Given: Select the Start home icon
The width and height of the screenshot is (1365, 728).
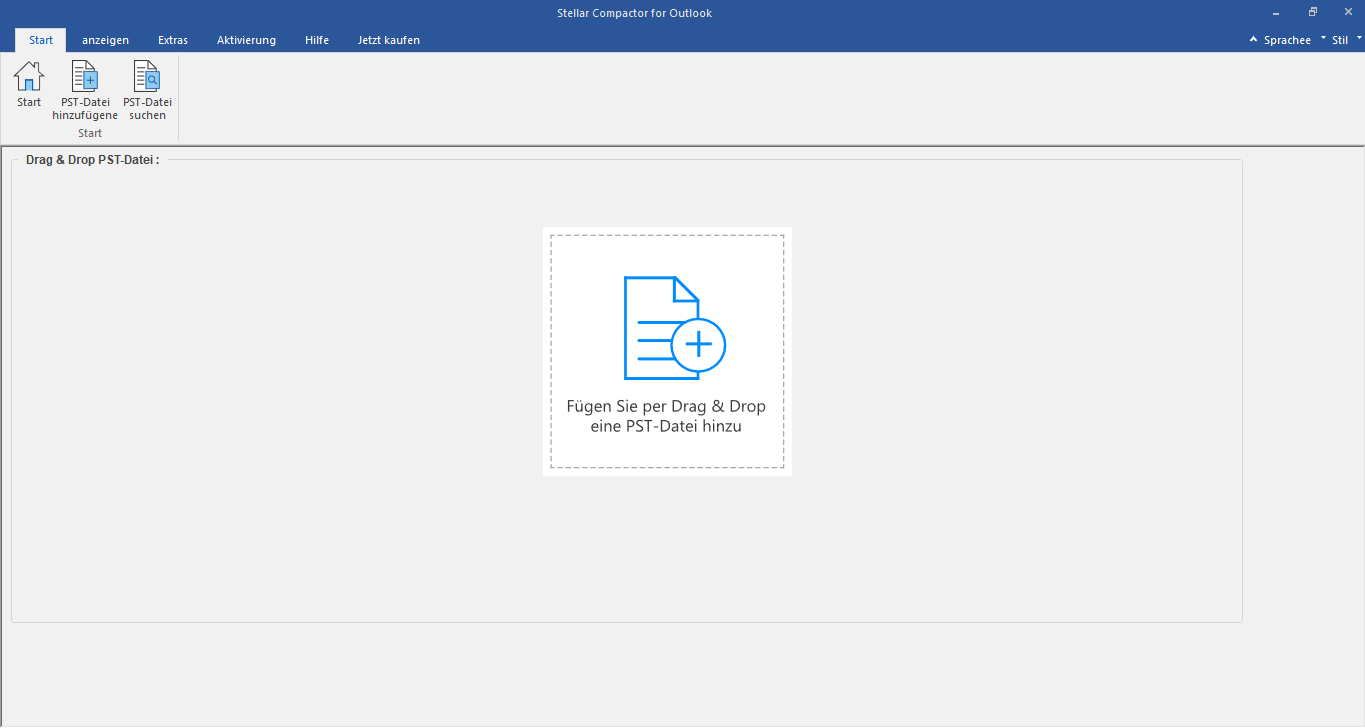Looking at the screenshot, I should click(28, 80).
